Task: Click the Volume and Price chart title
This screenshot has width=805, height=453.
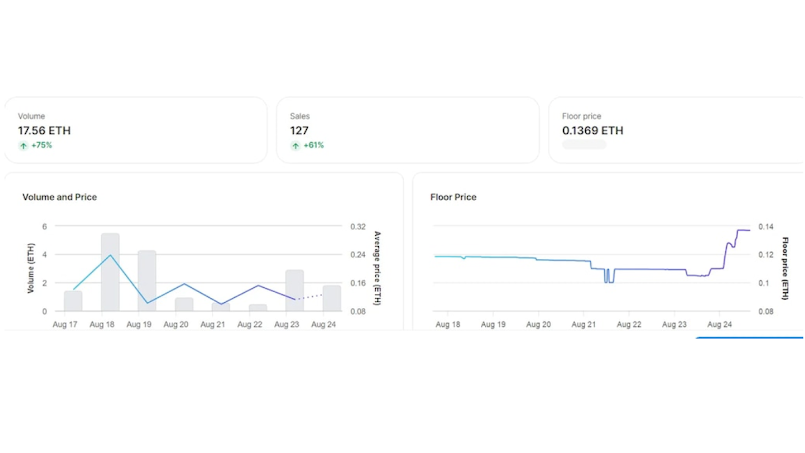Action: click(x=60, y=197)
